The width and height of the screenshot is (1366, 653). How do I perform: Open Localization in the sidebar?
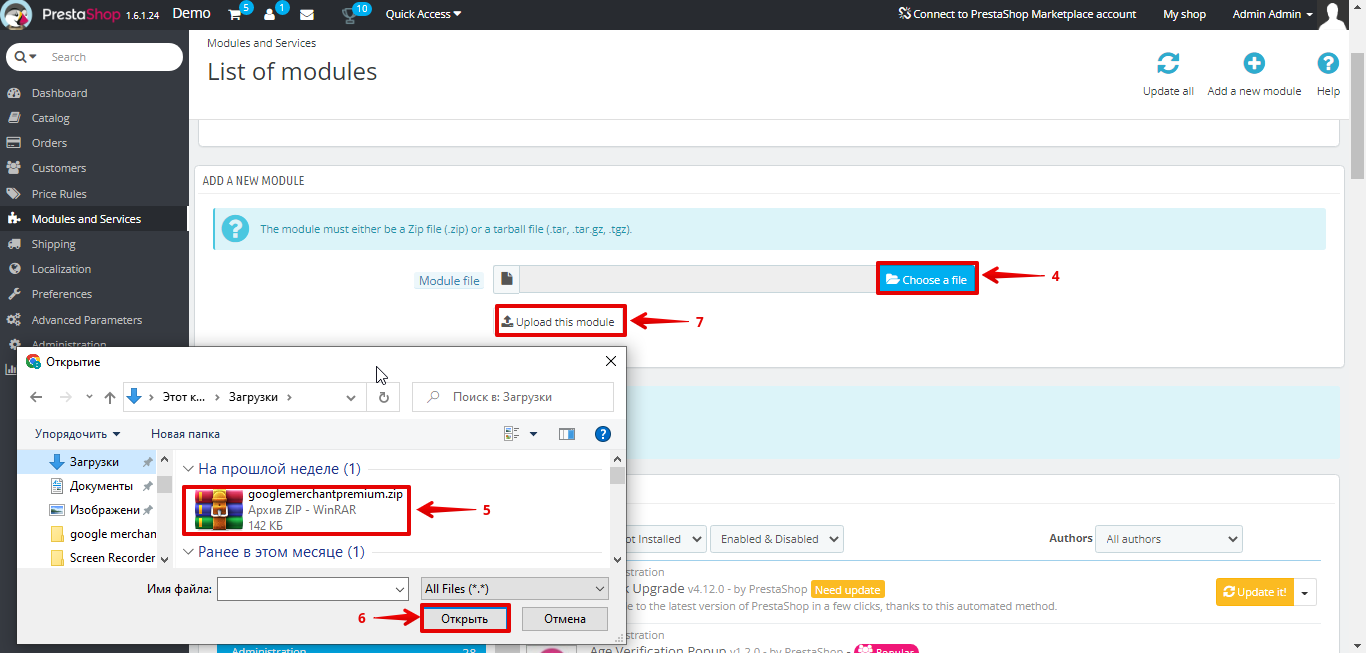61,269
